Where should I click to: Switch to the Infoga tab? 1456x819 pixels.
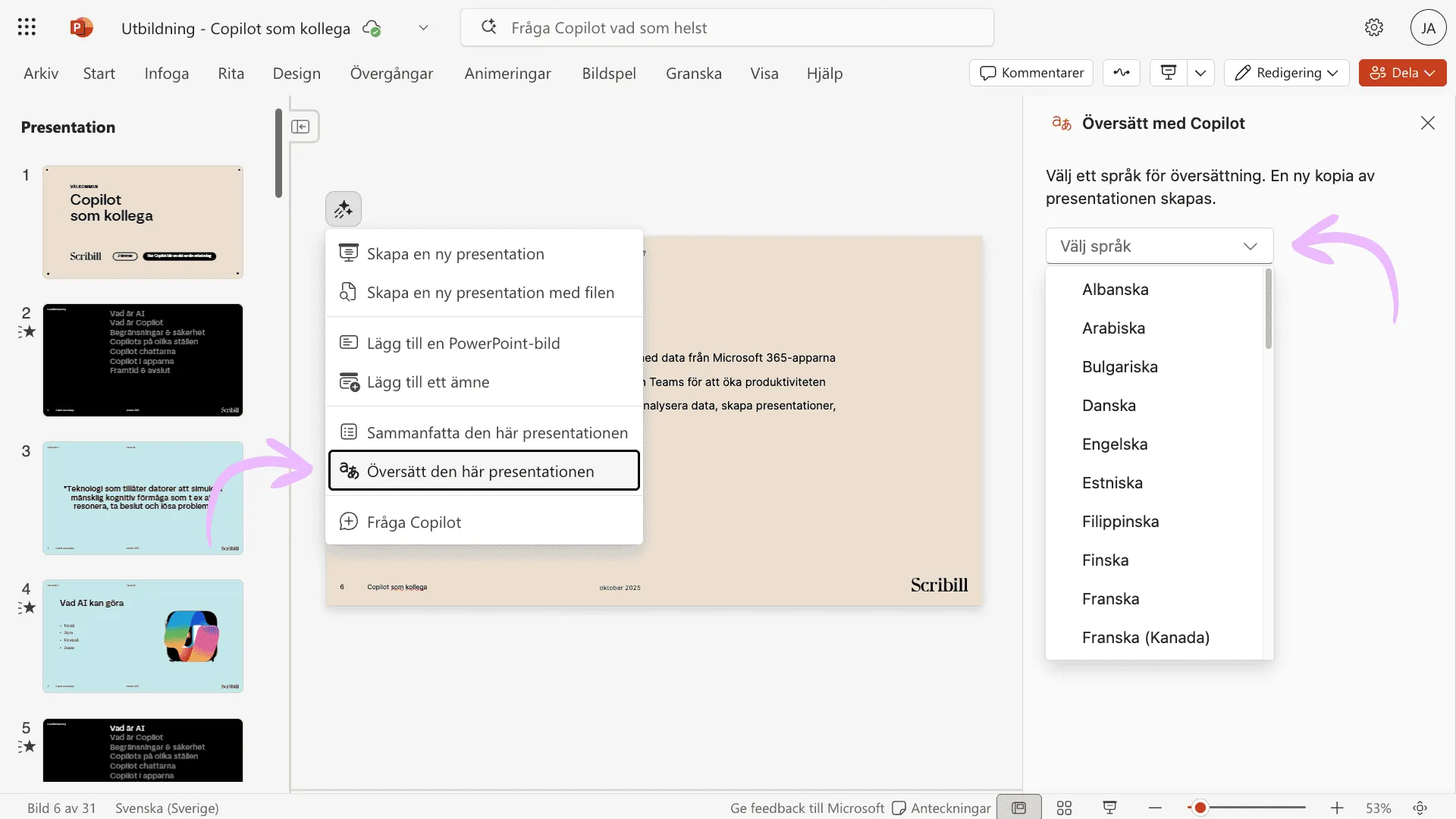(167, 74)
